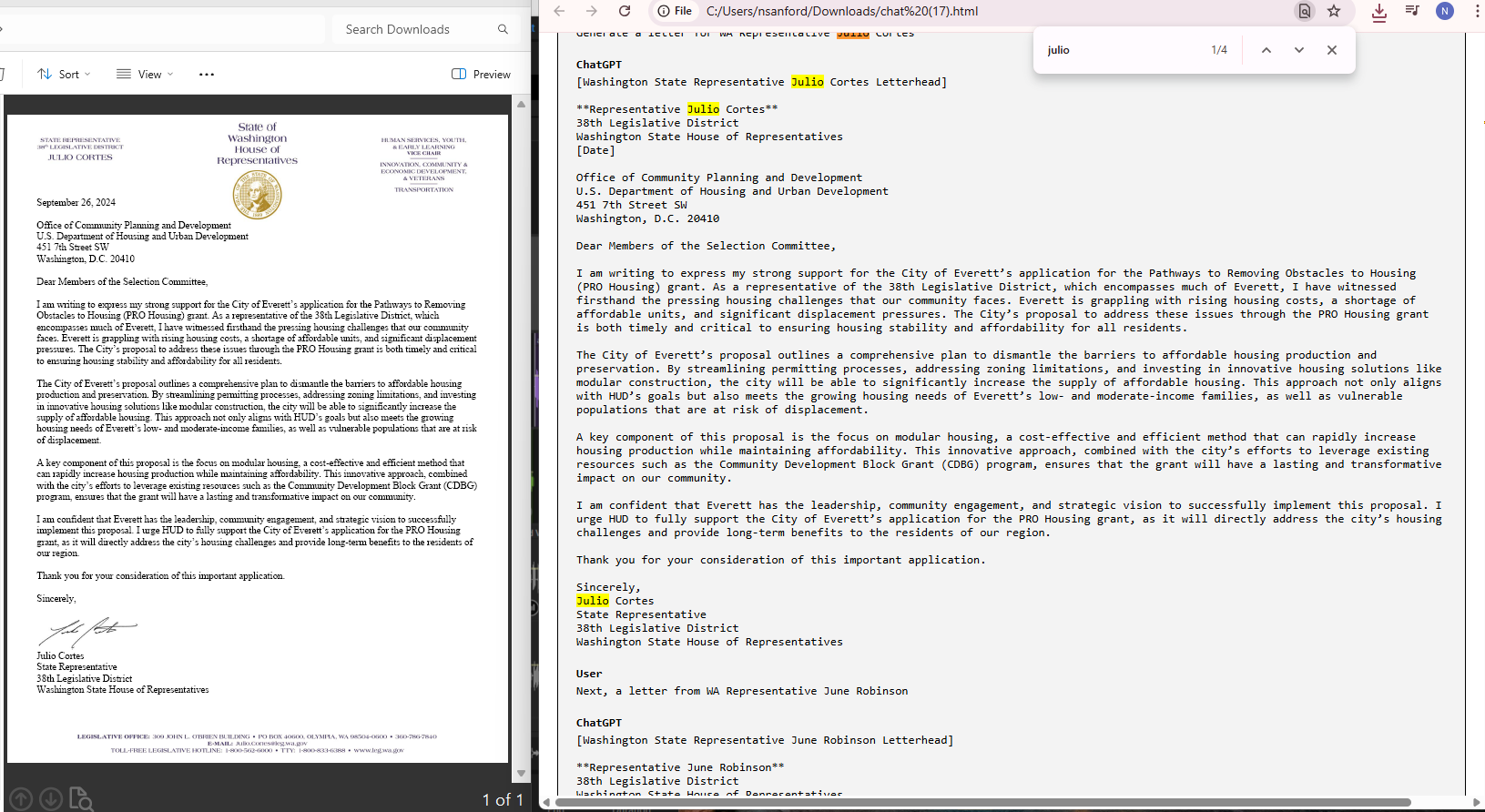The width and height of the screenshot is (1485, 812).
Task: Jump to next 'julio' match
Action: (x=1299, y=50)
